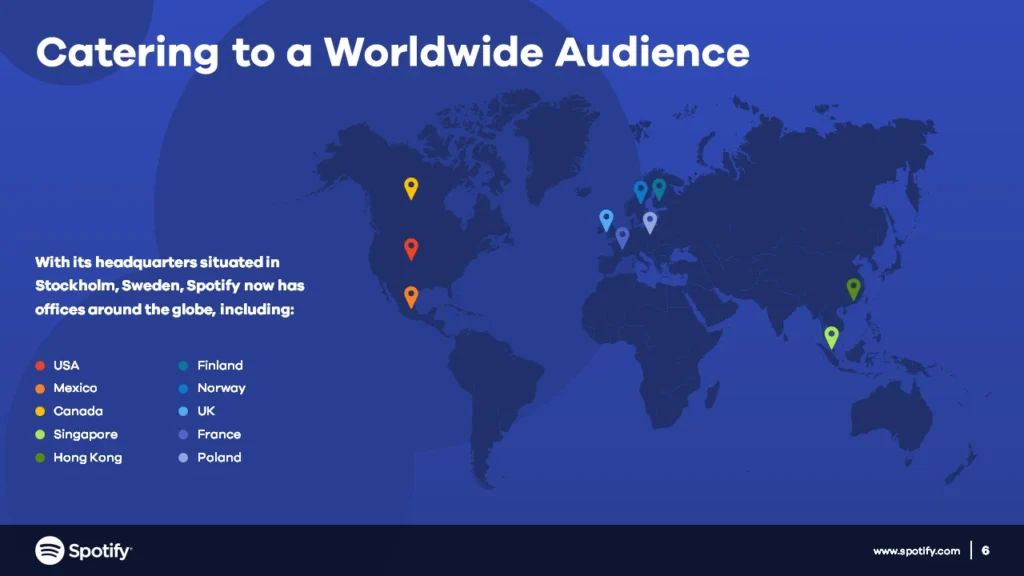Screen dimensions: 1024x576
Task: Click the dark green Hong Kong legend dot
Action: 40,458
